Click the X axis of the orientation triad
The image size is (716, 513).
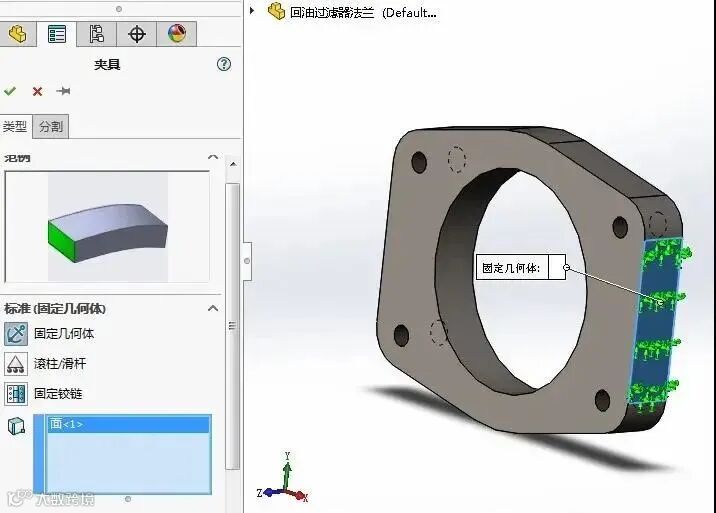(x=300, y=496)
